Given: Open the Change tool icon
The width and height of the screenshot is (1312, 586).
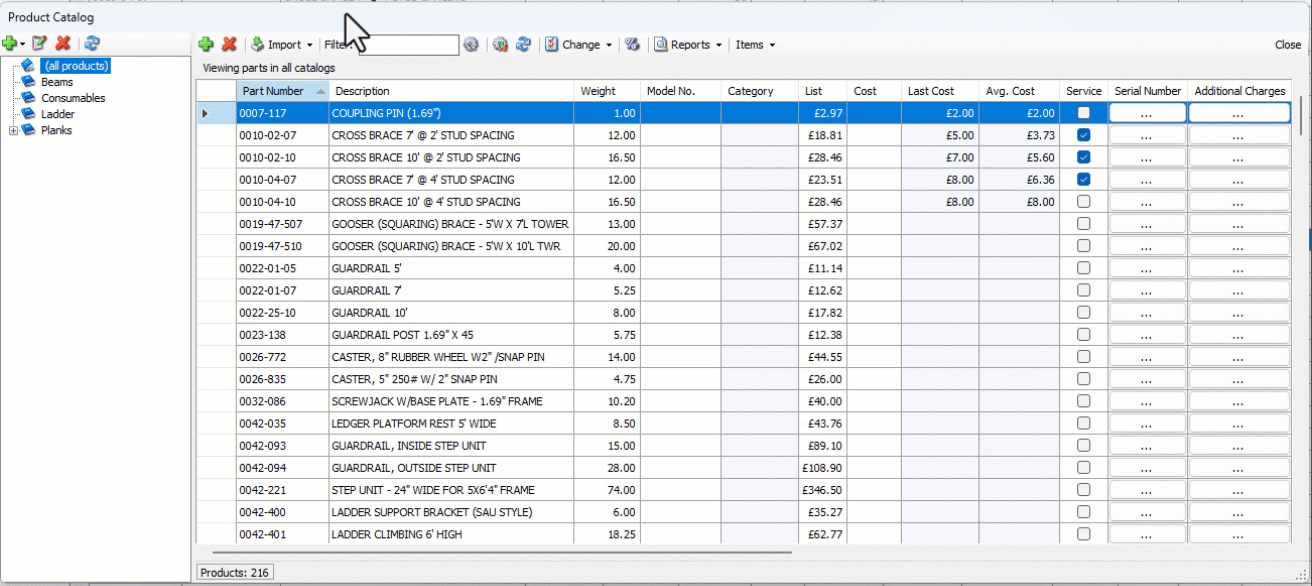Looking at the screenshot, I should [552, 44].
